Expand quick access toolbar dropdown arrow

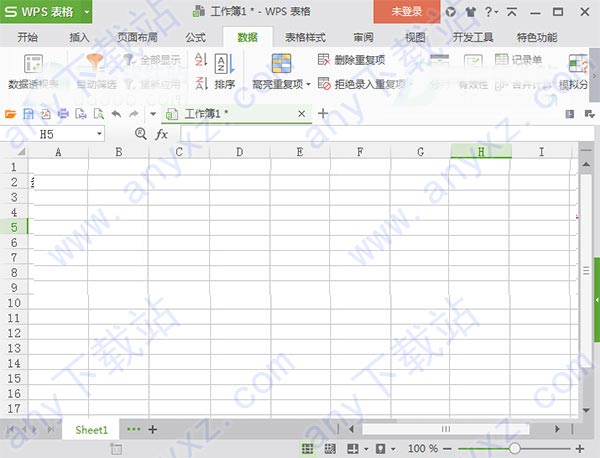(x=153, y=114)
